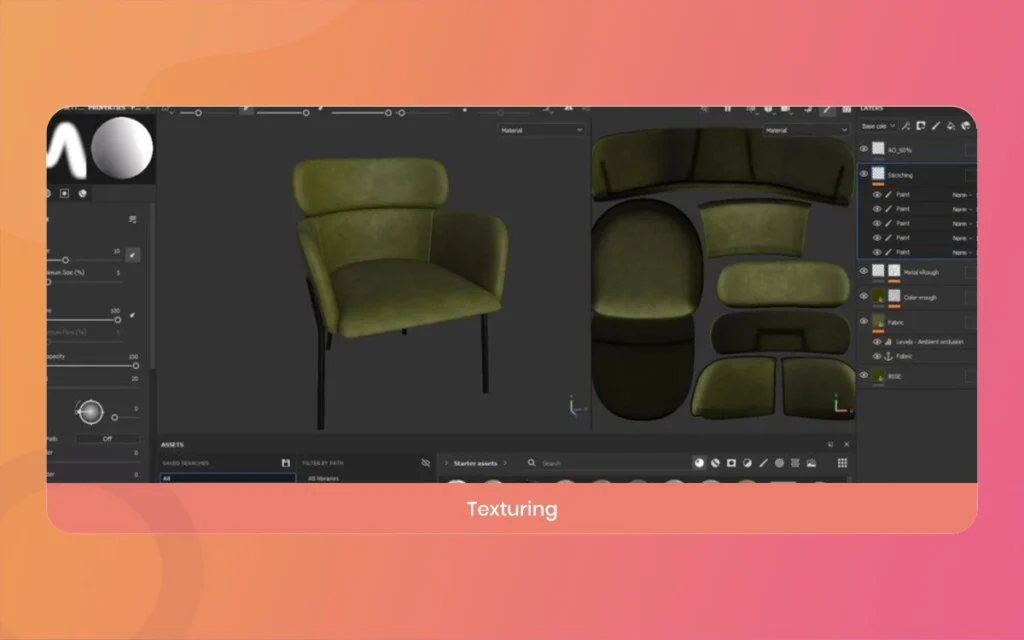Click the square alpha icon below brush preview
1024x640 pixels.
tap(65, 193)
